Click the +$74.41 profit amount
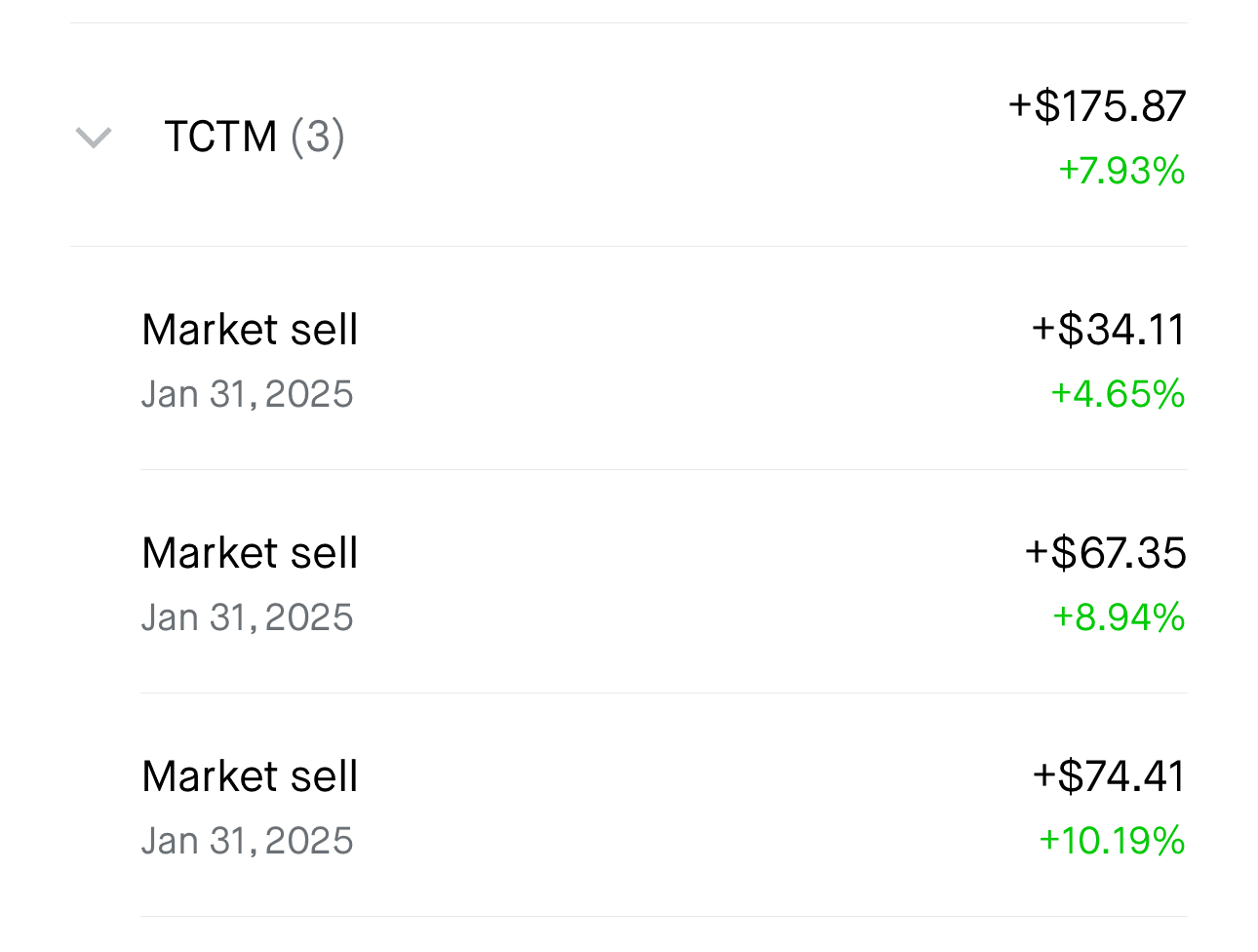This screenshot has height=952, width=1258. (x=1109, y=776)
